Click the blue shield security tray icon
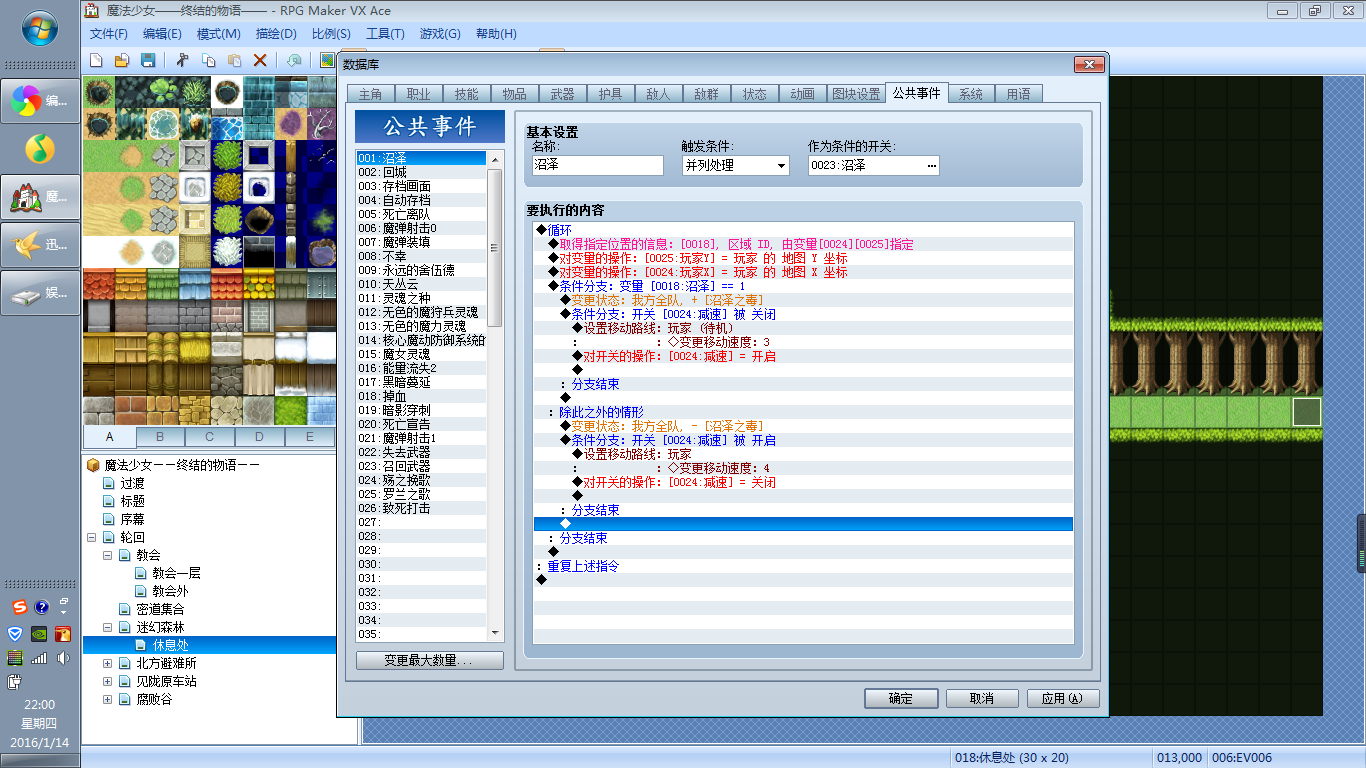Image resolution: width=1366 pixels, height=768 pixels. 15,633
